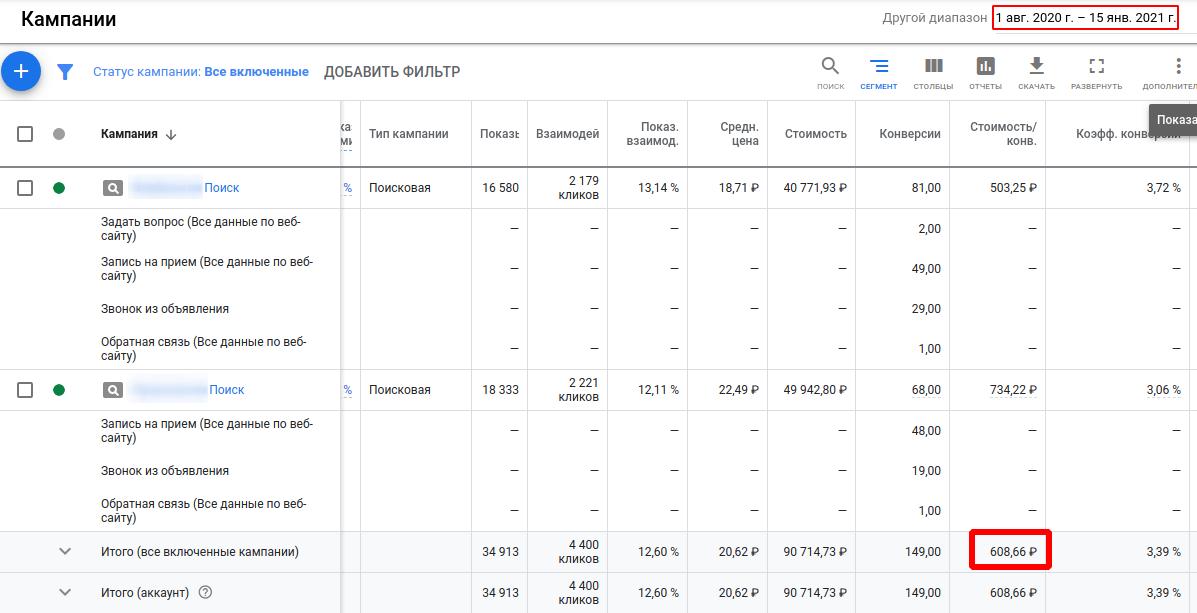Screen dimensions: 1197x613
Task: Click the Развернуть fullscreen icon
Action: pyautogui.click(x=1096, y=73)
